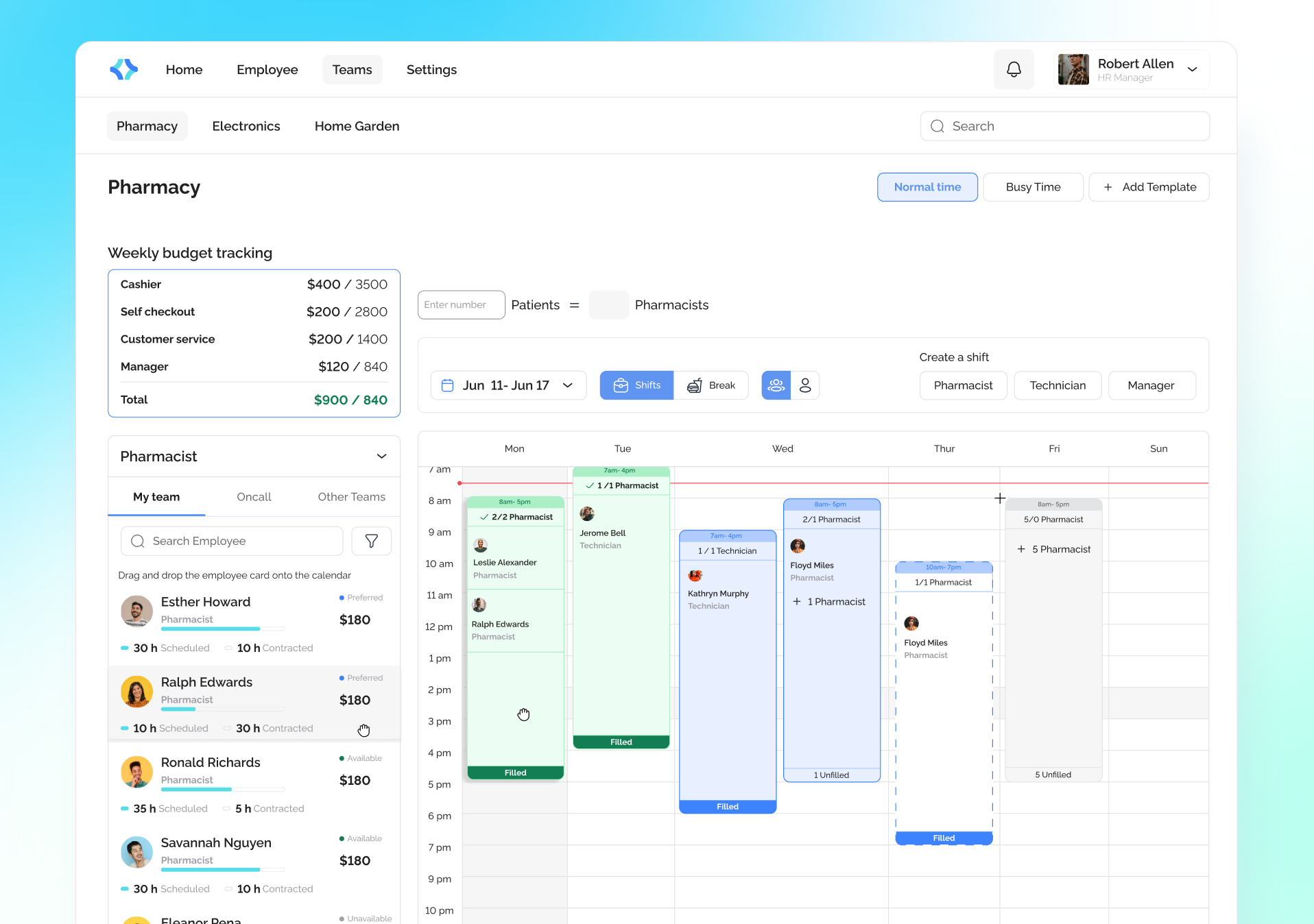Screen dimensions: 1314x924
Task: Click the 2/2 Pharmacist checkmark header
Action: click(x=516, y=517)
